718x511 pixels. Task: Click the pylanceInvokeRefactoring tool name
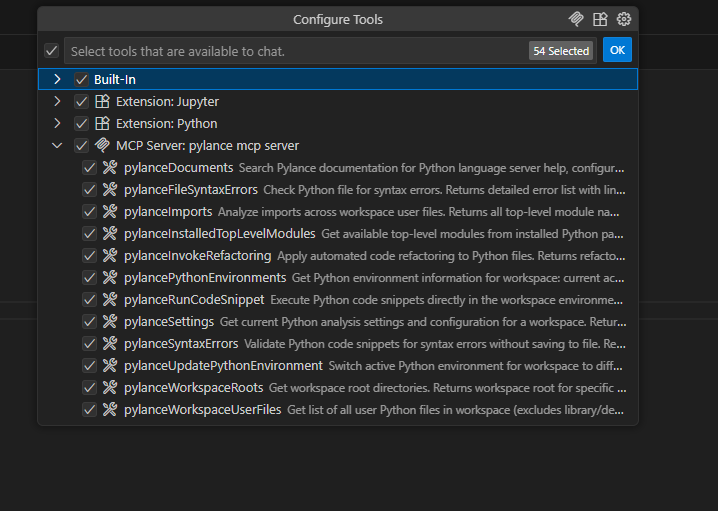tap(197, 256)
